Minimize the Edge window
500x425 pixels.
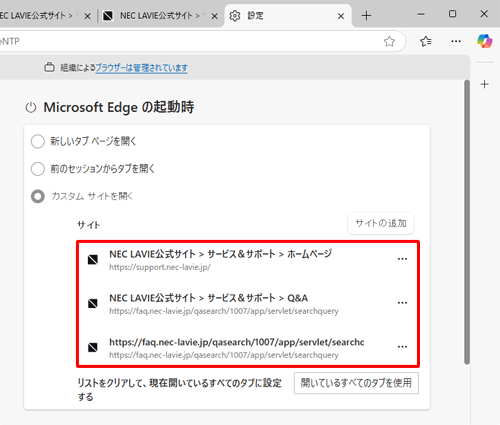(x=421, y=14)
